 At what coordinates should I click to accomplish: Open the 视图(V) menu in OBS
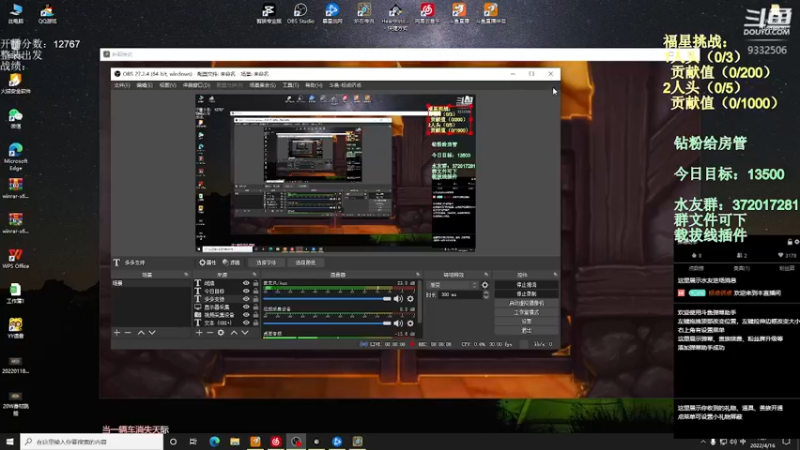pos(167,85)
